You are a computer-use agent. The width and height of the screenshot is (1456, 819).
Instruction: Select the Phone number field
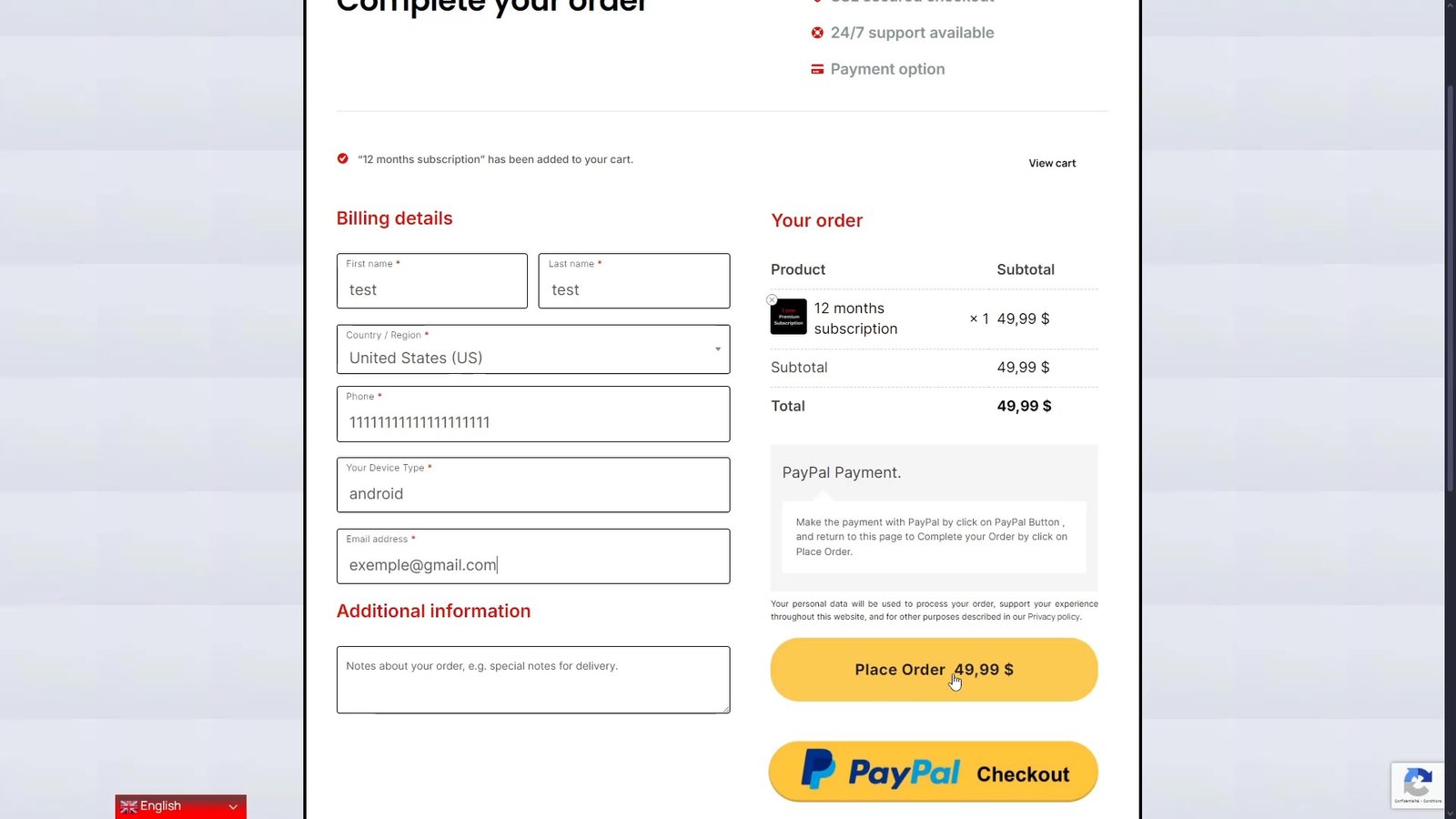533,422
